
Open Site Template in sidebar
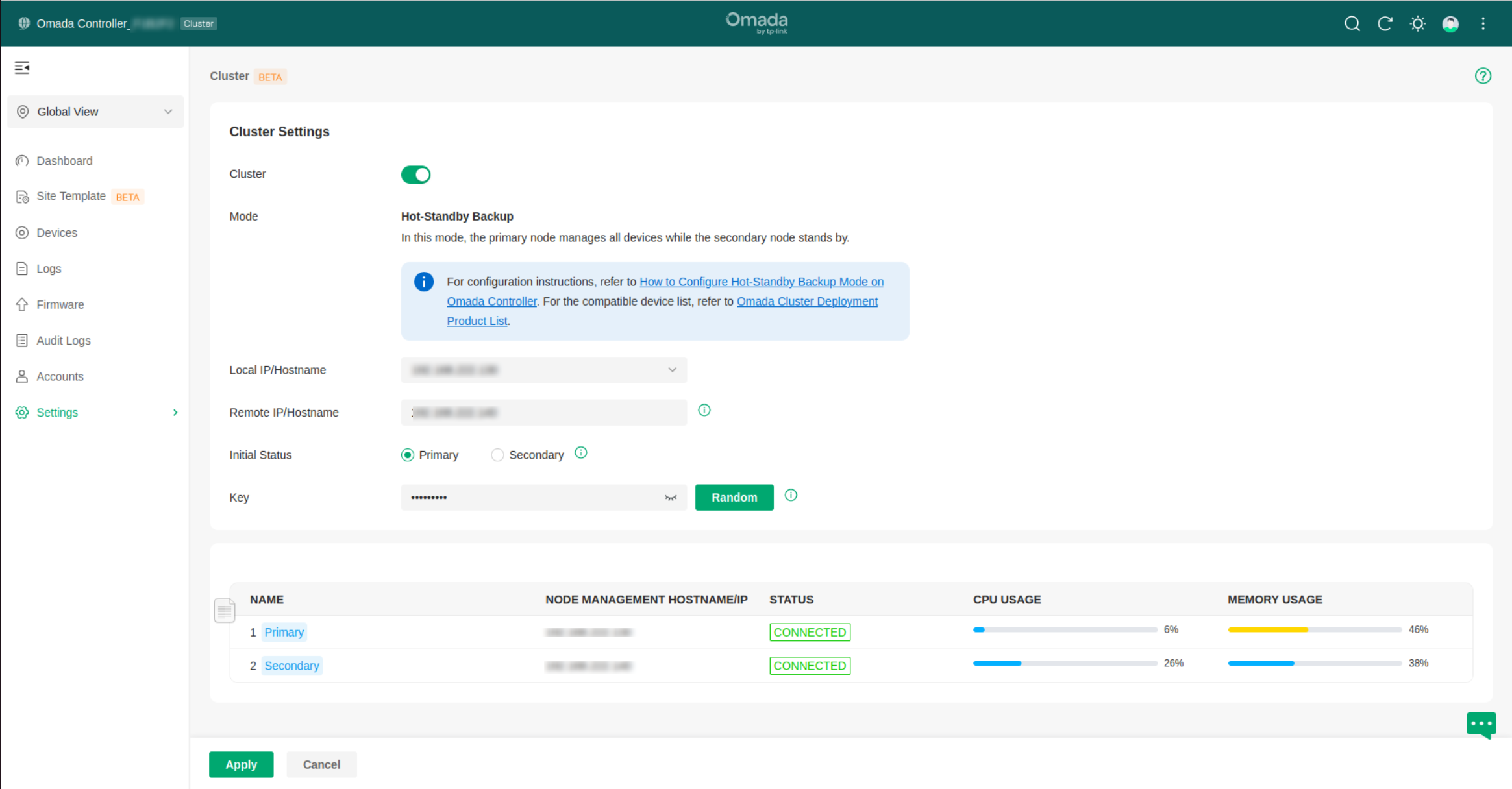point(71,197)
